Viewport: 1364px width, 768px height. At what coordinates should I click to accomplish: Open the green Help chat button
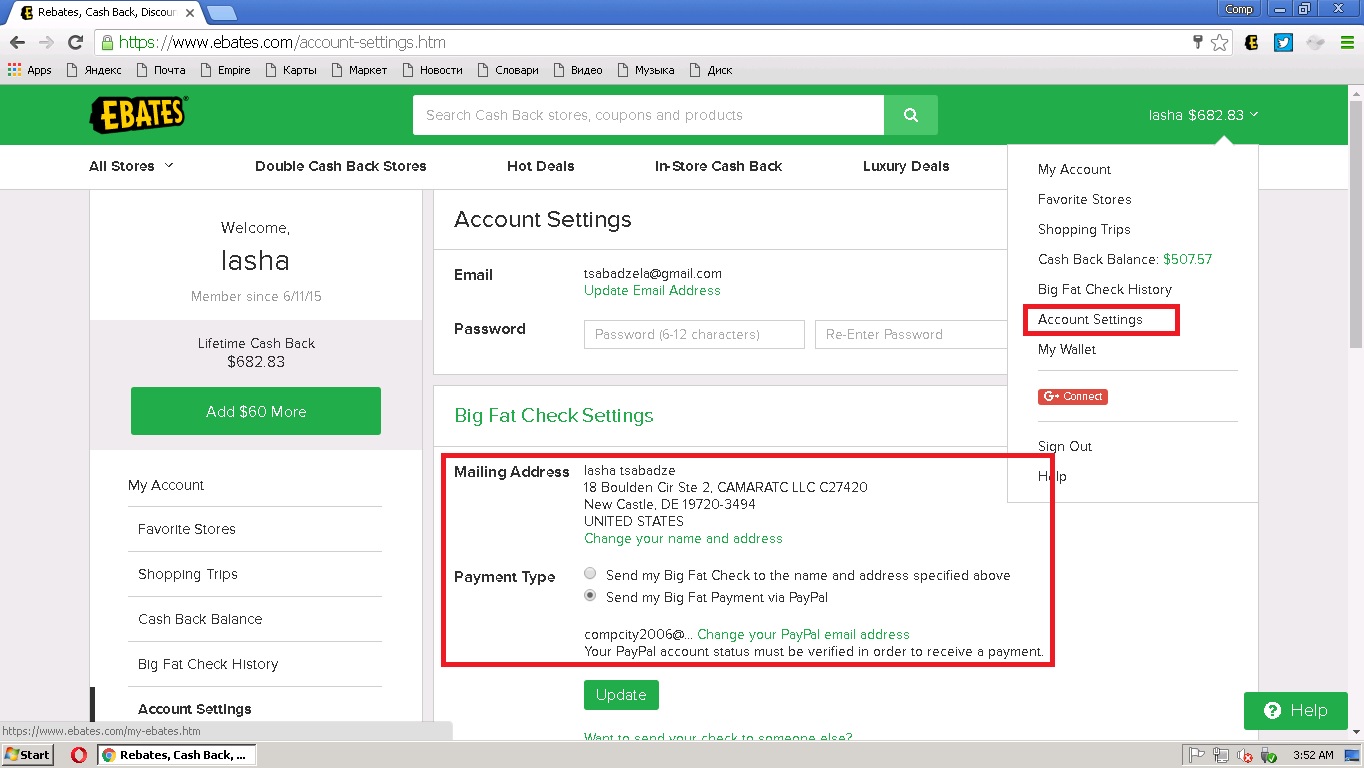click(1298, 710)
